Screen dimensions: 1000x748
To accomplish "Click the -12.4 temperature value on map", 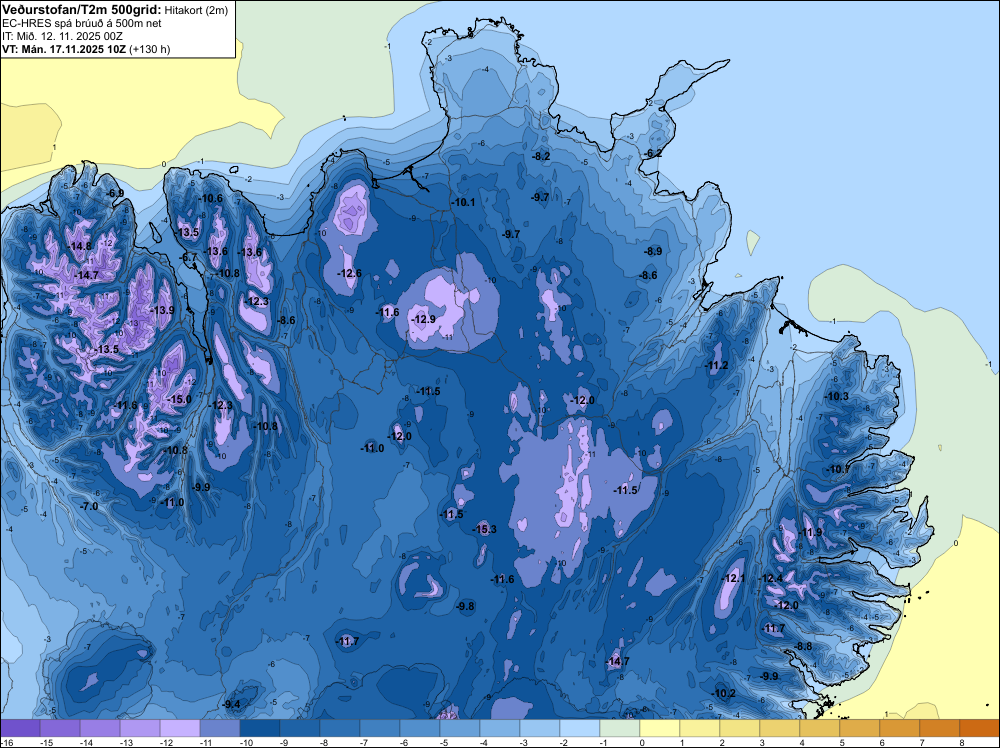I will tap(771, 578).
